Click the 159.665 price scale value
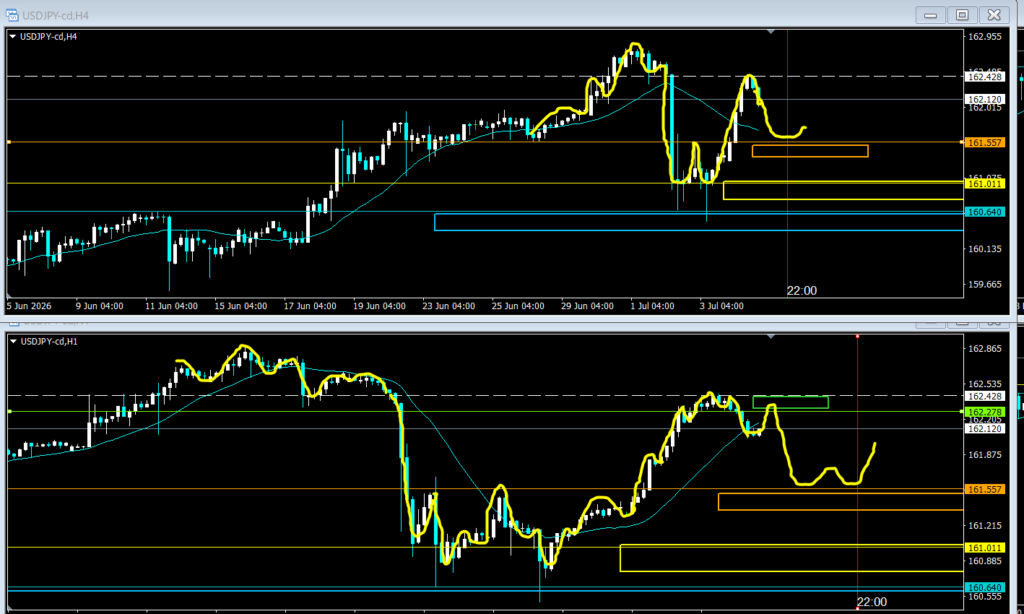The width and height of the screenshot is (1024, 614). [x=984, y=284]
